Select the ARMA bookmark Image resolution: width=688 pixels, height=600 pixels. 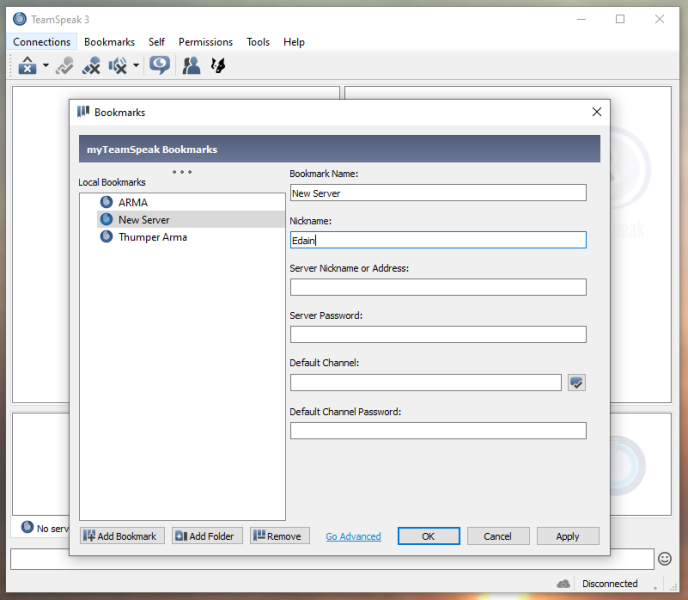click(132, 202)
